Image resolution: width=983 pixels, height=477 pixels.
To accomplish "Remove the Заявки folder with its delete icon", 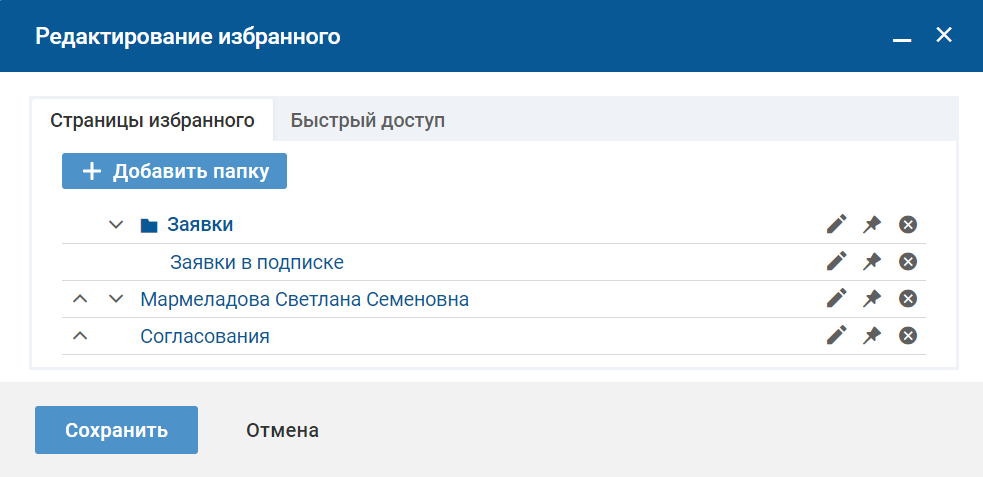I will click(x=908, y=225).
